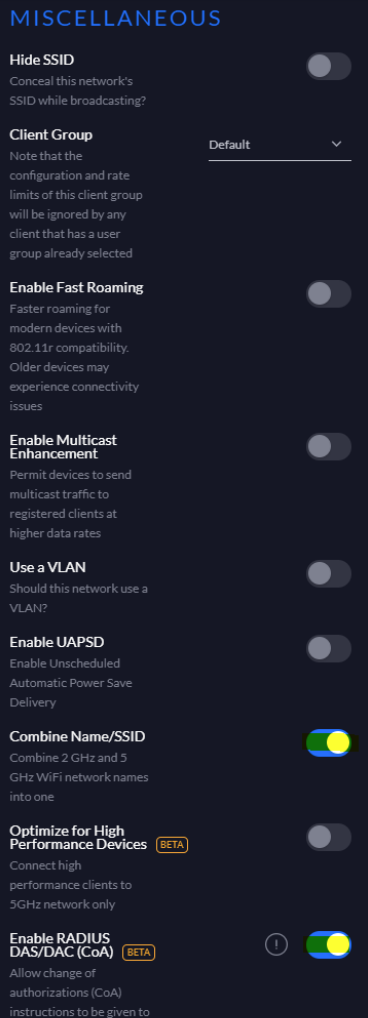The image size is (368, 1018).
Task: Click the Hide SSID label text
Action: [42, 60]
